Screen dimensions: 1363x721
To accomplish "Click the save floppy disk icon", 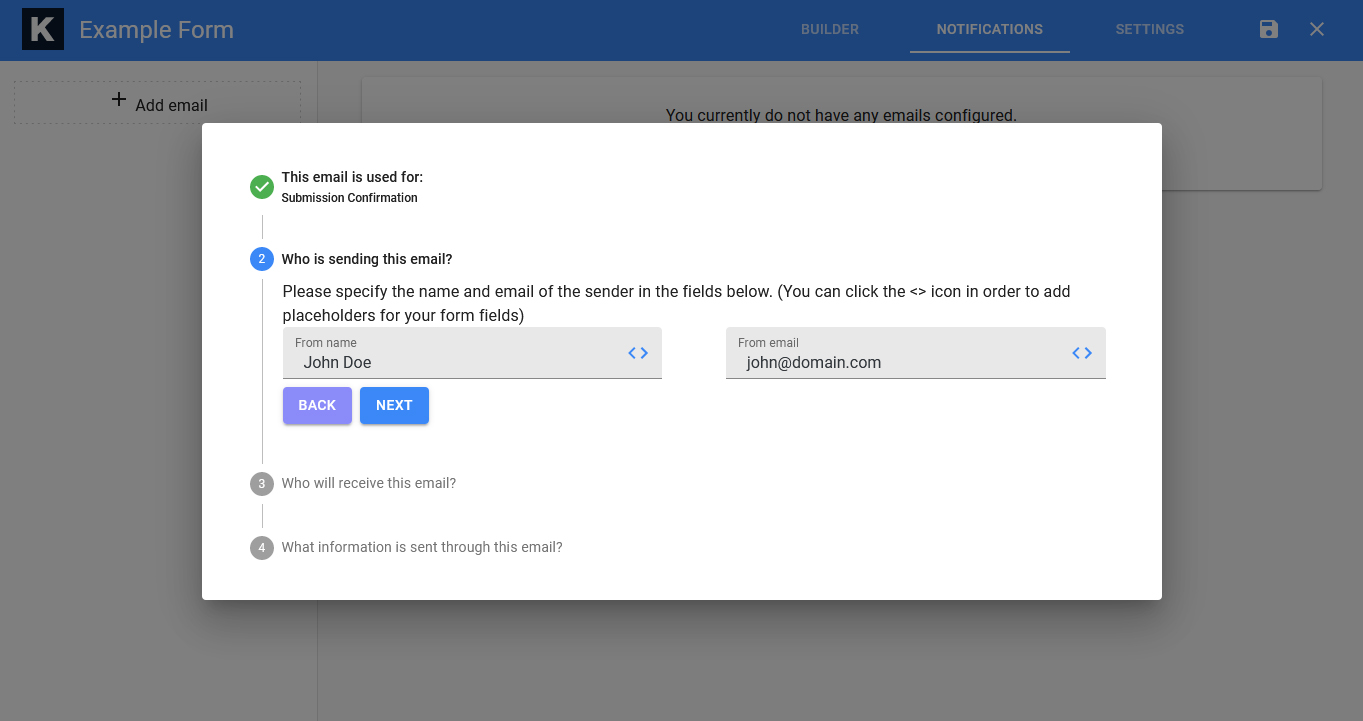I will click(1269, 29).
